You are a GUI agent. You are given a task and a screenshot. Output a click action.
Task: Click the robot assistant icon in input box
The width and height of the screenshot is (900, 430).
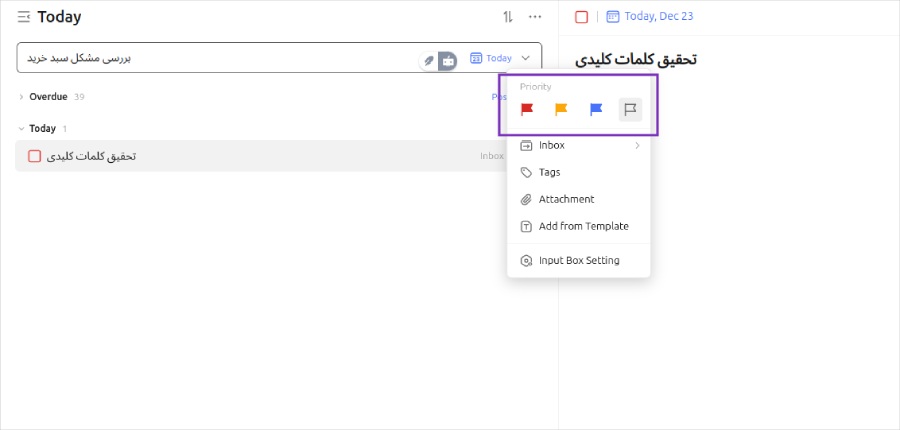(x=448, y=60)
